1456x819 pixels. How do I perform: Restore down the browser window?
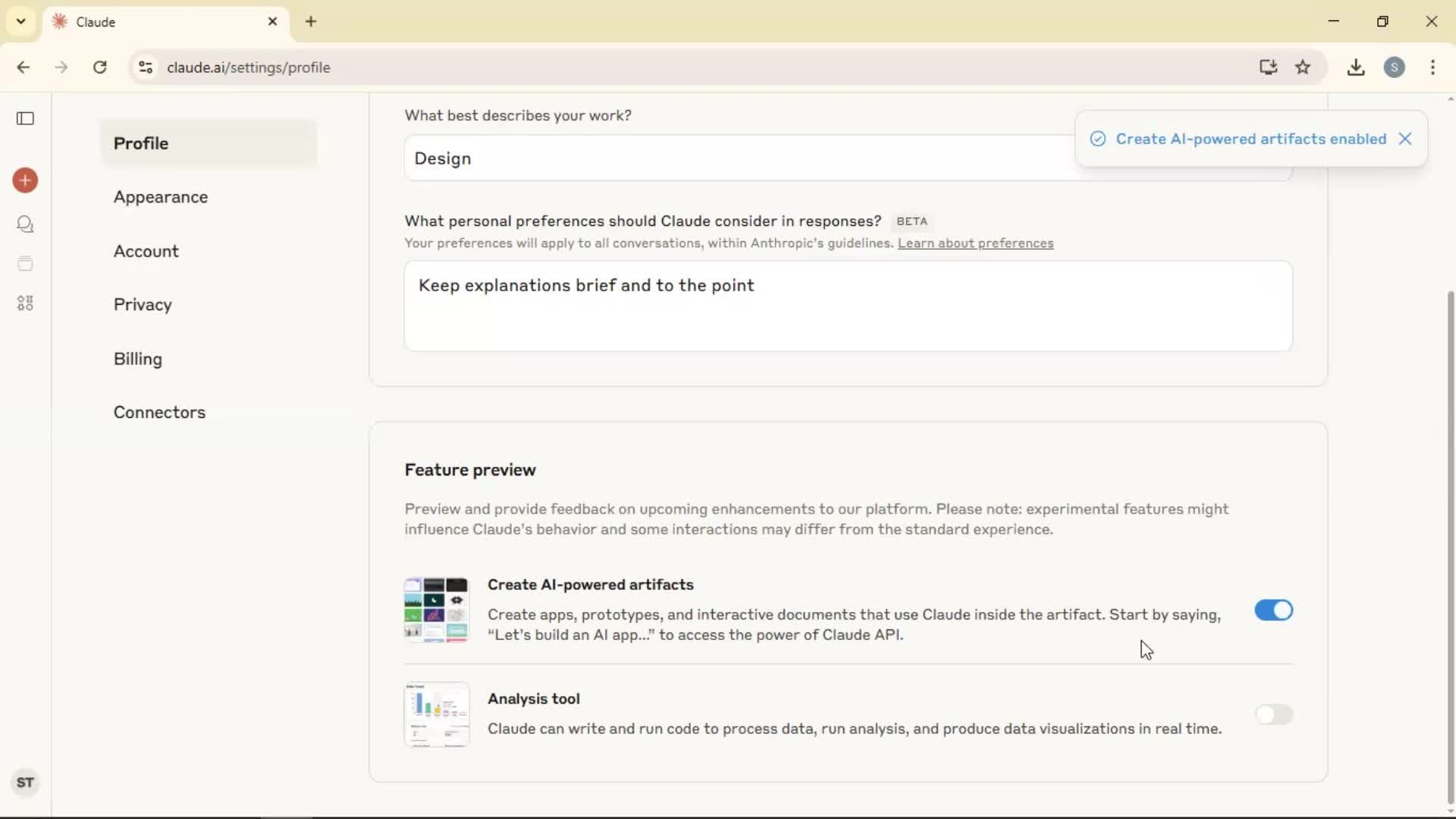point(1382,21)
